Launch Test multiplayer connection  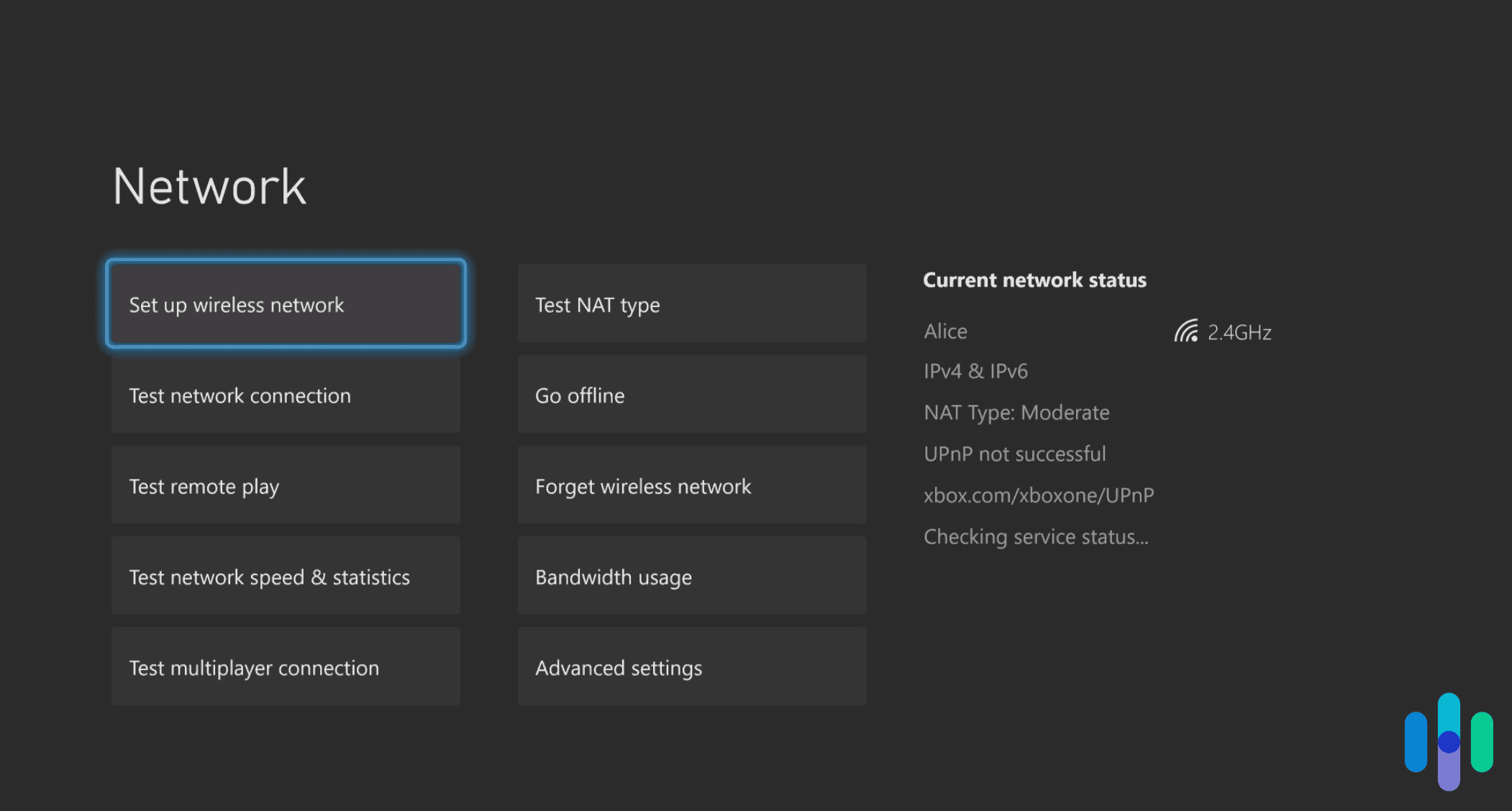coord(286,666)
